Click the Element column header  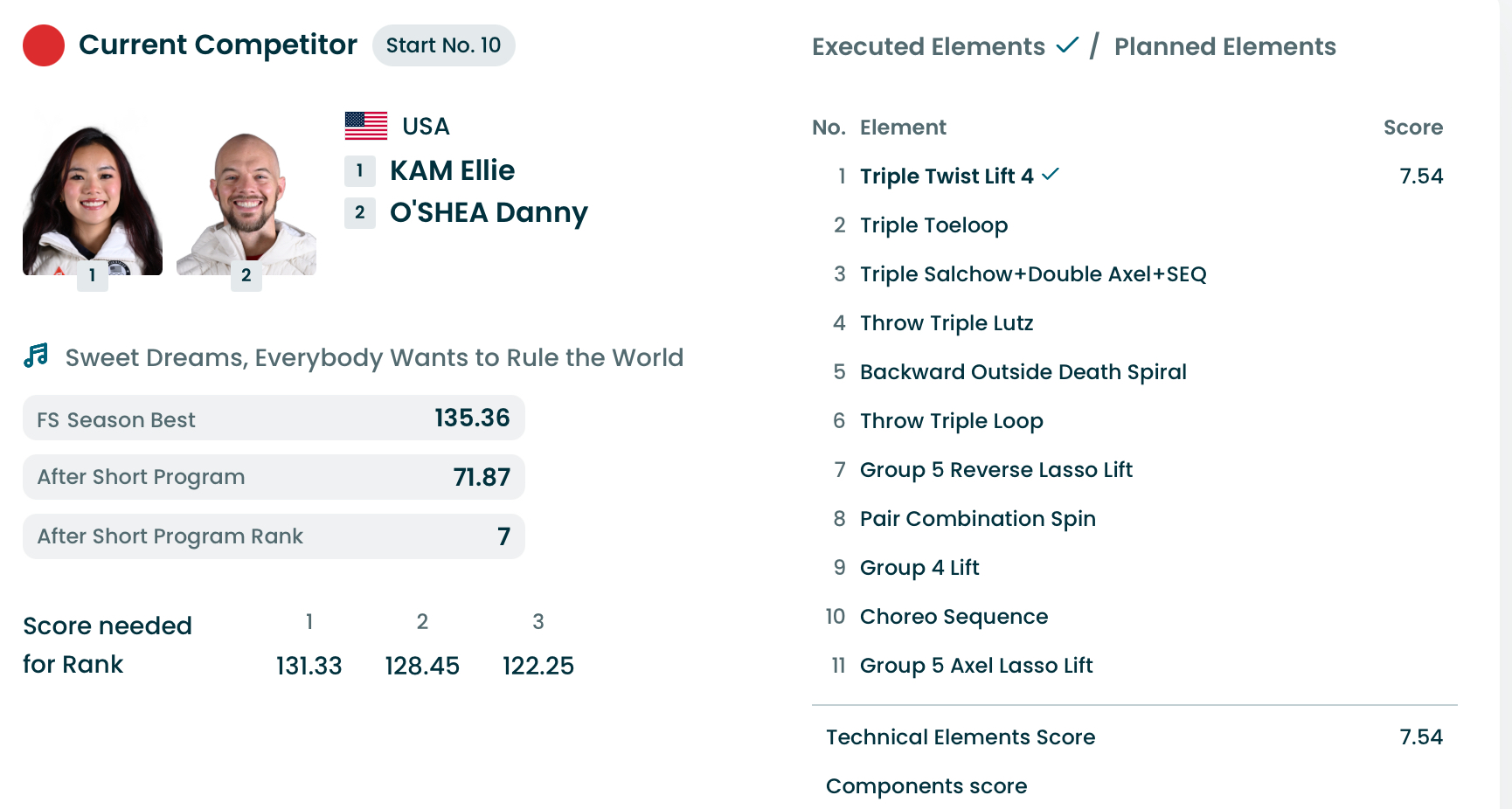[903, 128]
